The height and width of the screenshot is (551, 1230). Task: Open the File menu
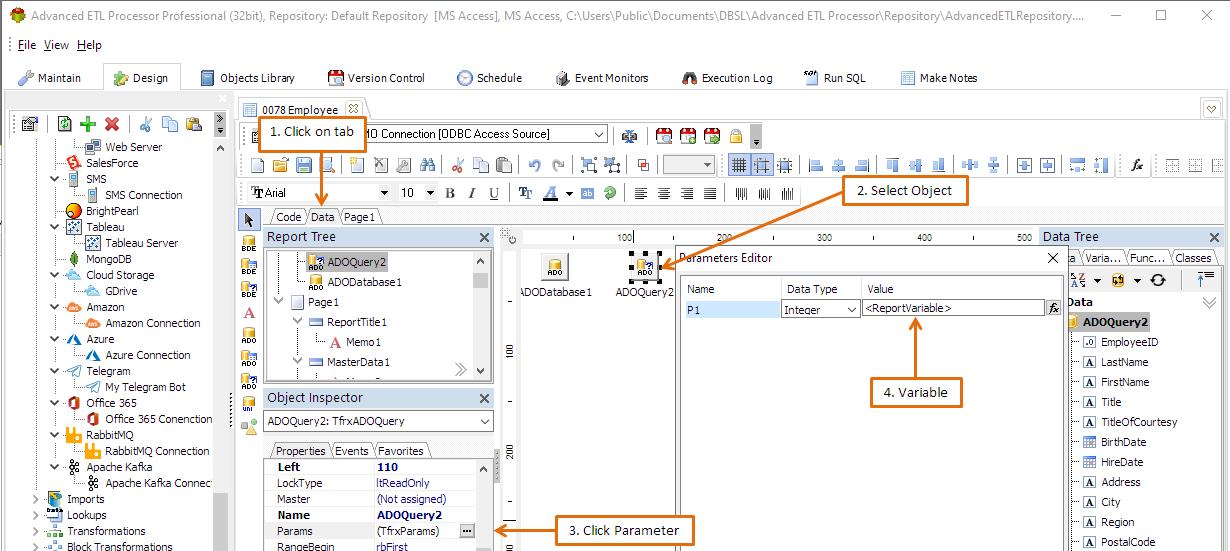coord(27,45)
